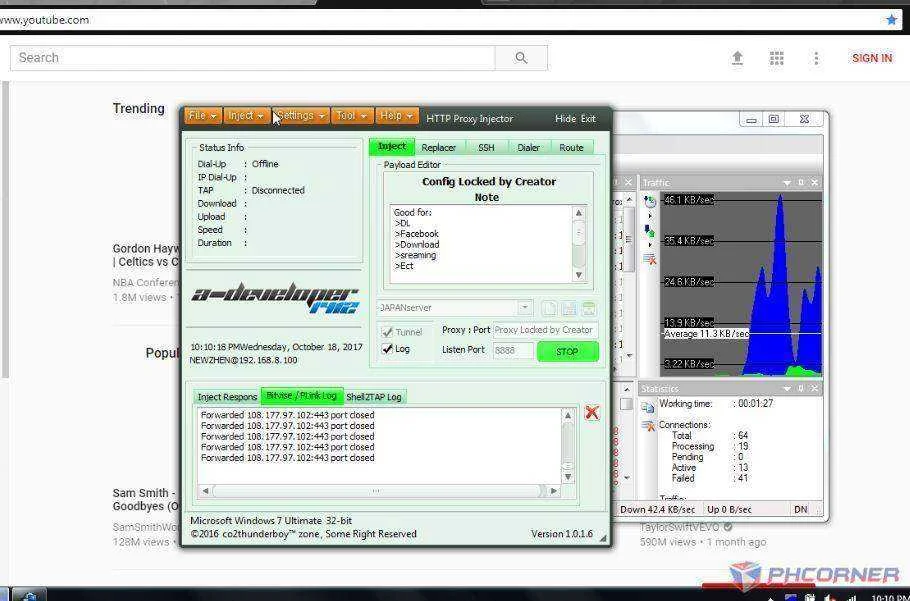
Task: Click the Statistics panel pin icon
Action: coord(801,388)
